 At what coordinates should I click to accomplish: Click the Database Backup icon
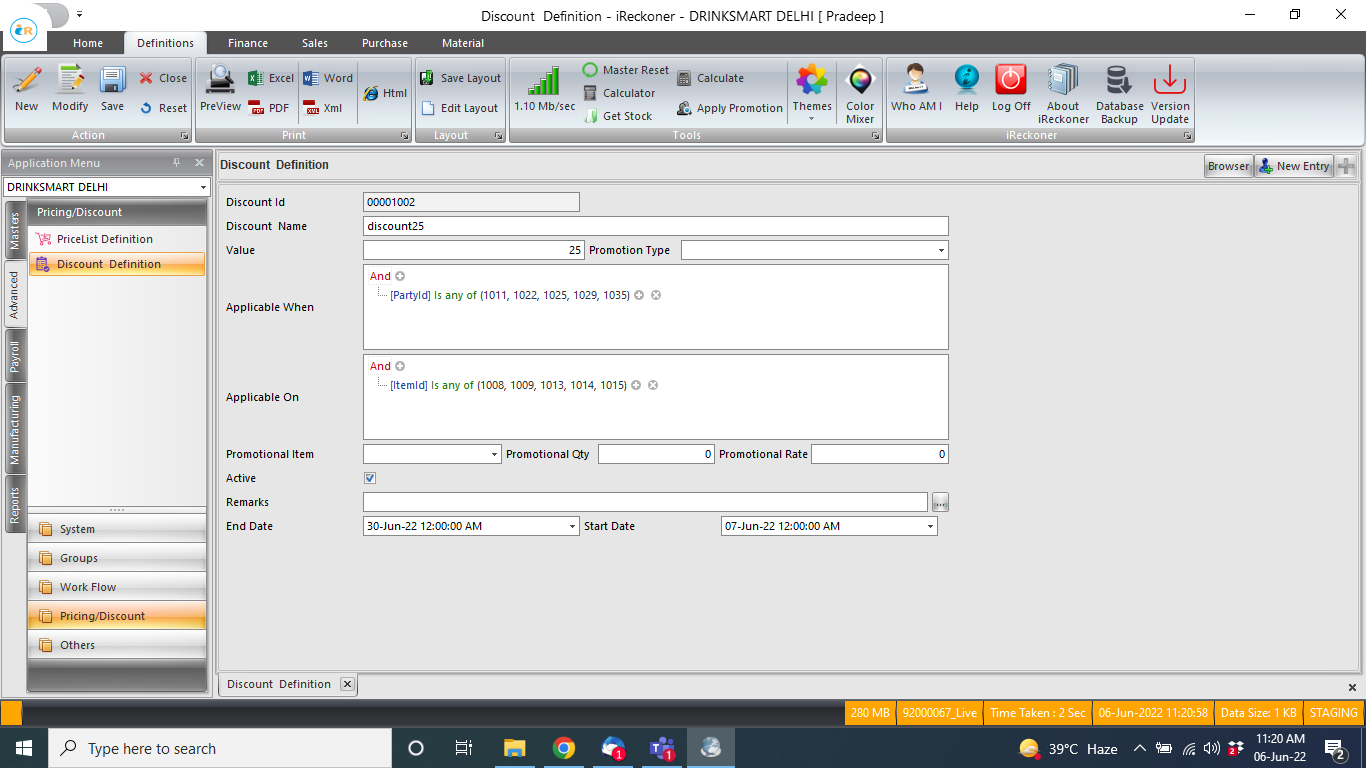[x=1119, y=90]
